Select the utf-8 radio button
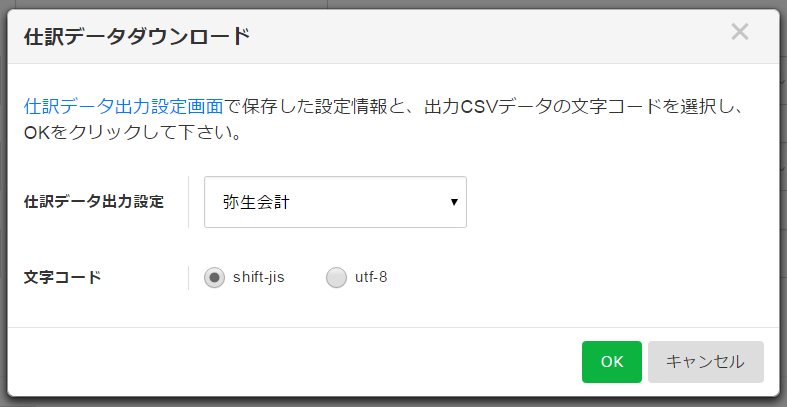 click(336, 278)
